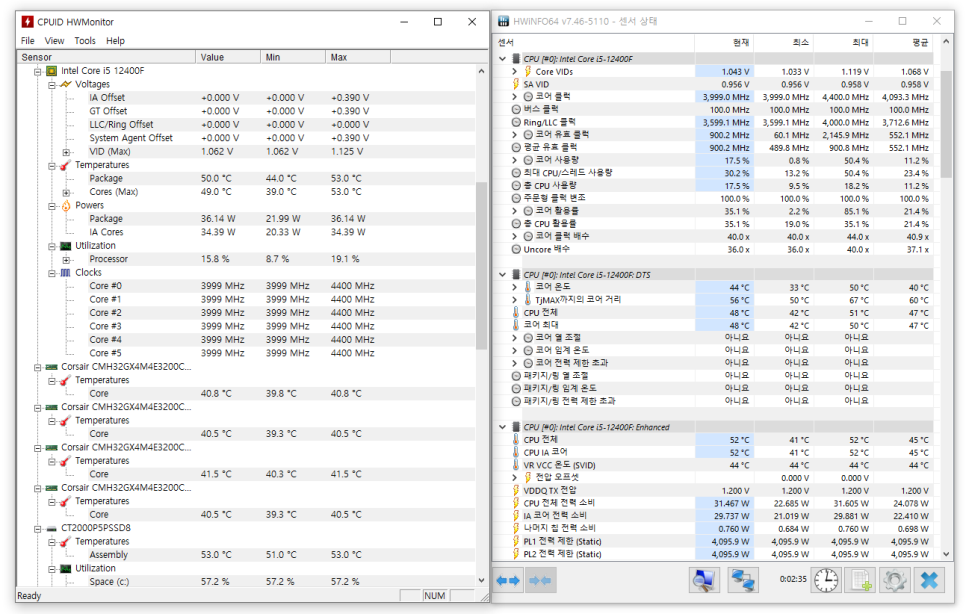Collapse the CT2000P5PSSD8 drive node
The height and width of the screenshot is (614, 966).
[x=38, y=528]
